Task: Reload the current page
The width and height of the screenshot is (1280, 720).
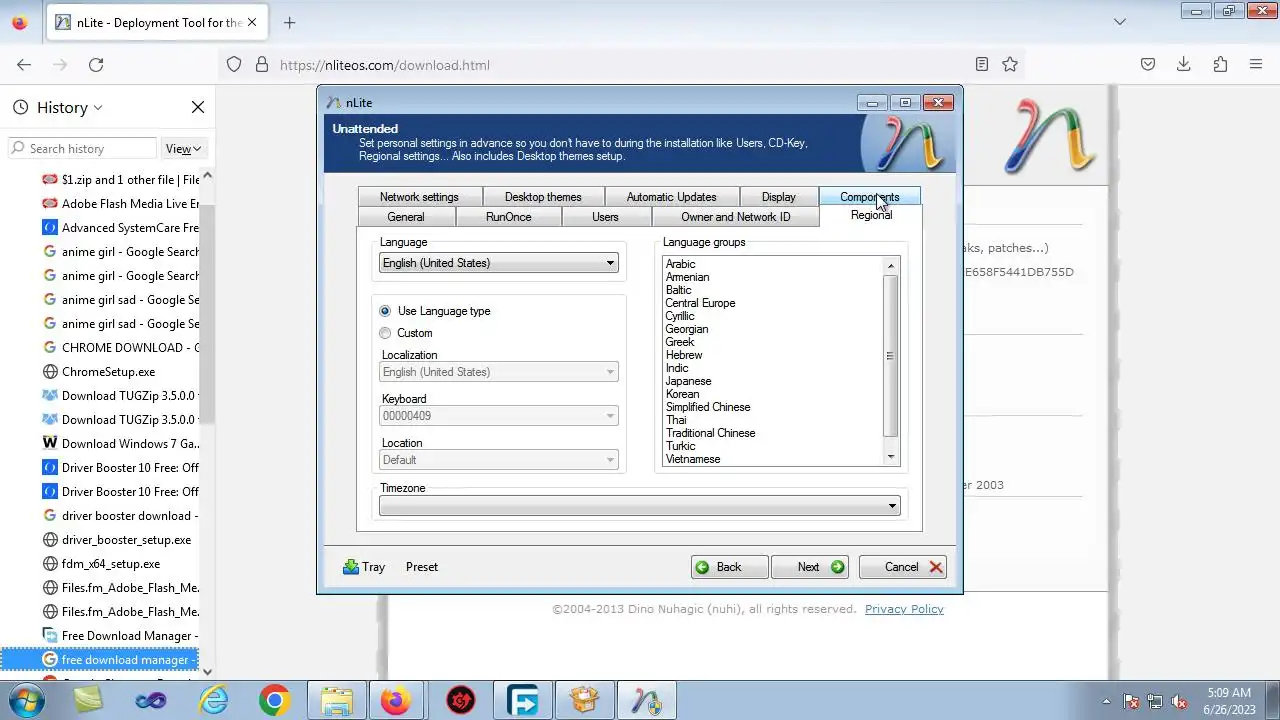Action: pyautogui.click(x=96, y=64)
